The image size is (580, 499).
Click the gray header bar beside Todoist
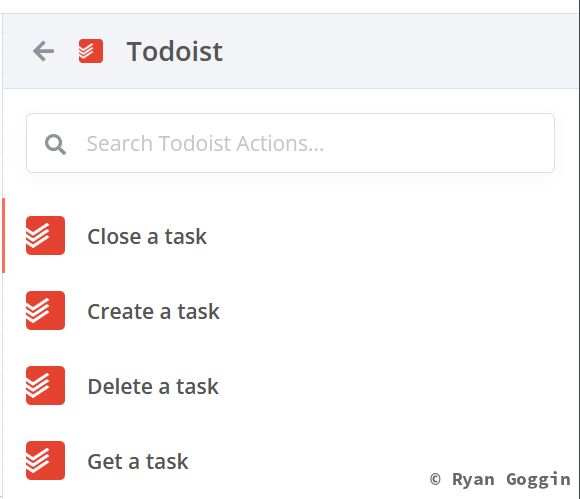399,51
